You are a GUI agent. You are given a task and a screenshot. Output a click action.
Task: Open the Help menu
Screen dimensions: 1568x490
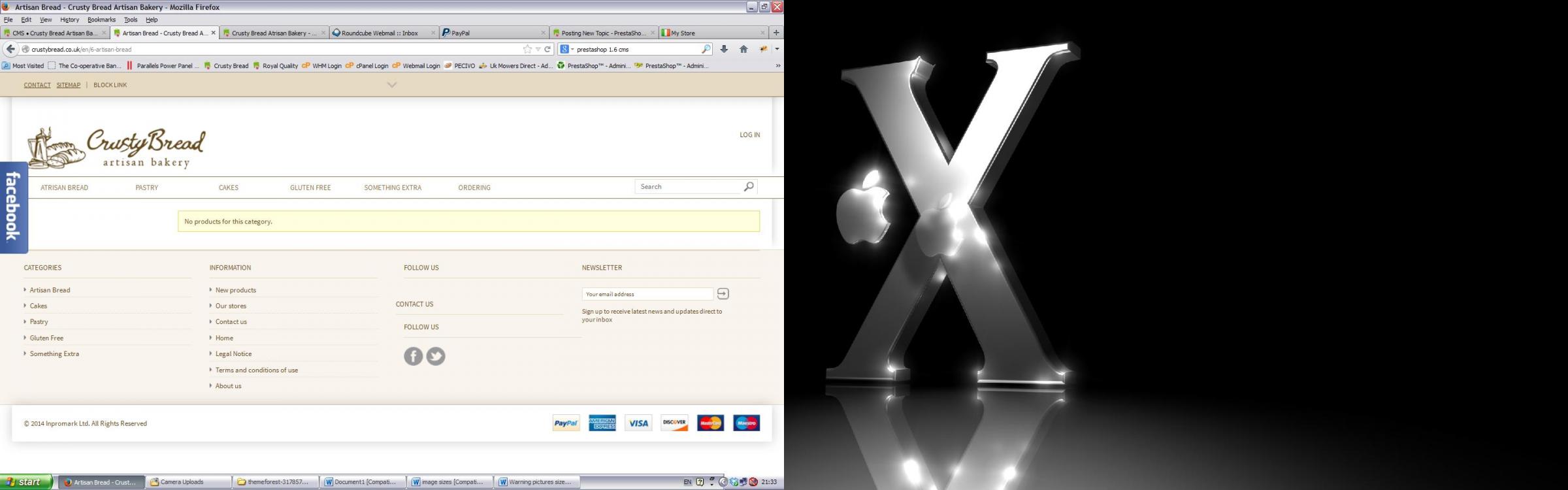click(x=152, y=20)
